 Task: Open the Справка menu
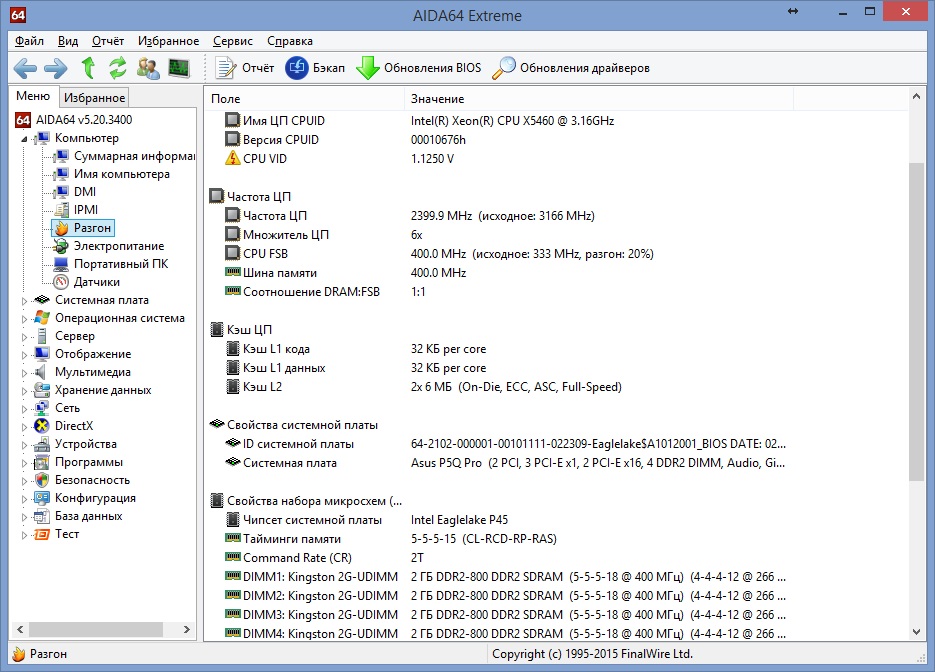click(290, 41)
